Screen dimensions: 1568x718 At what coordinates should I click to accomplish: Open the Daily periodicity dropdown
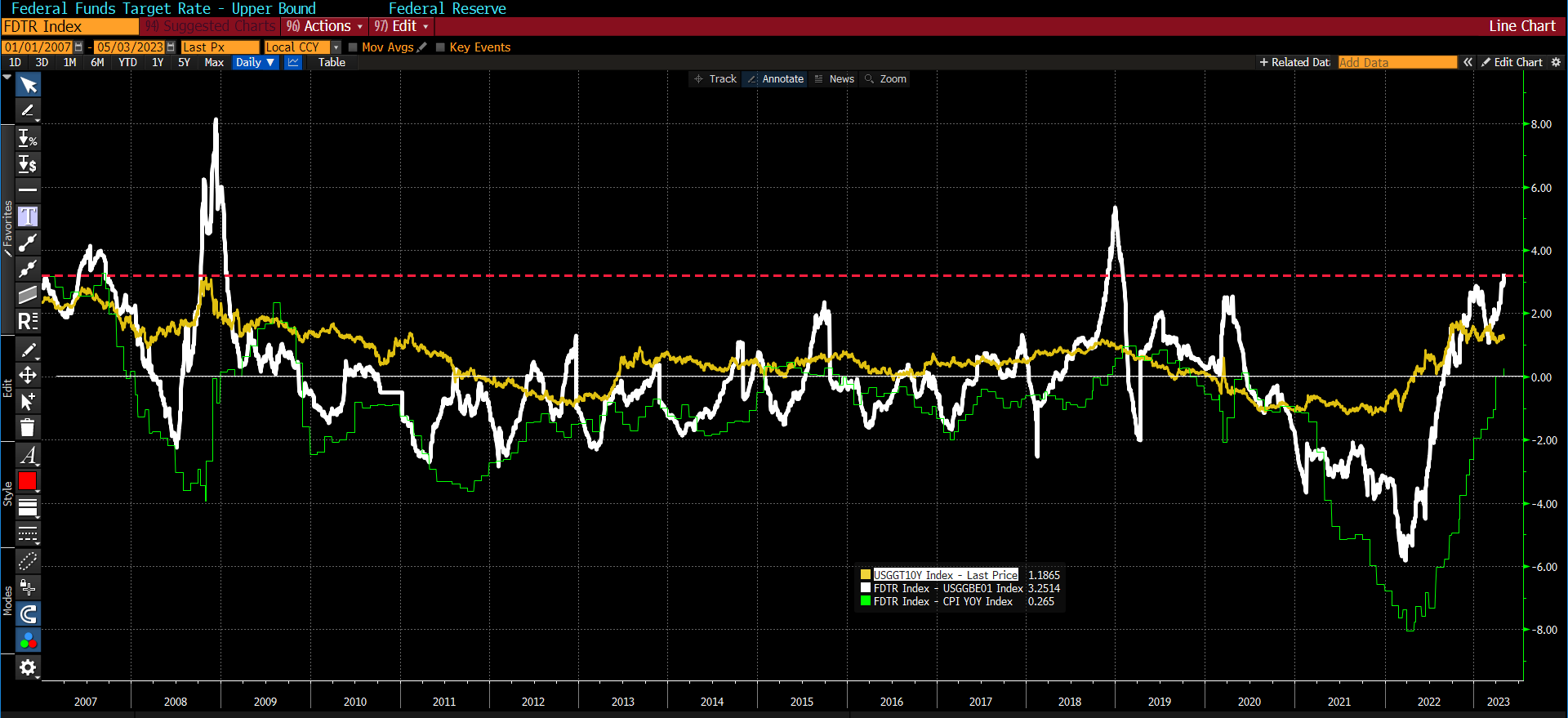click(255, 62)
